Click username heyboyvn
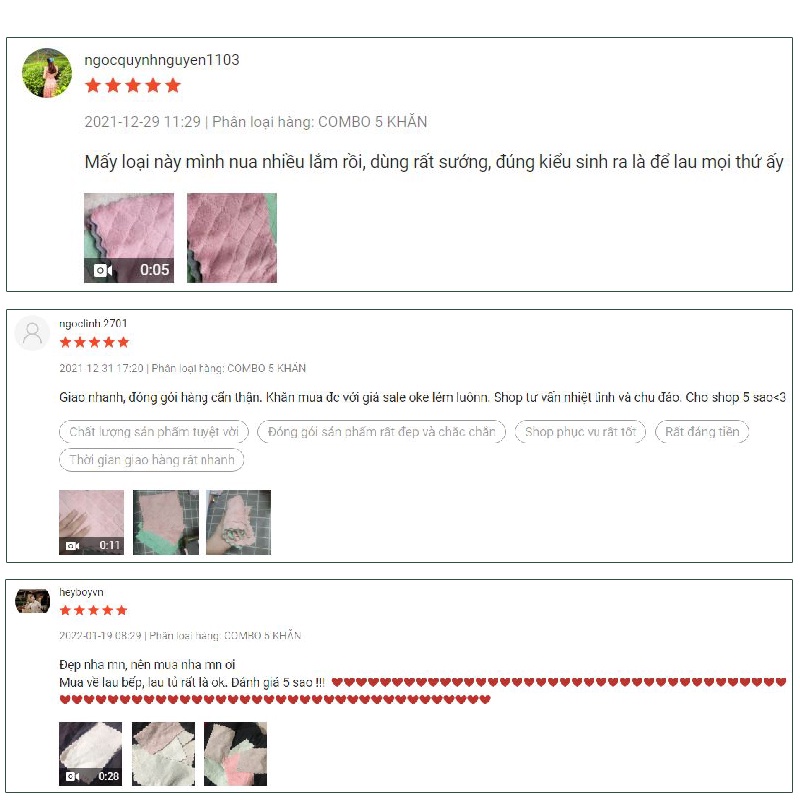Screen dimensions: 800x800 pyautogui.click(x=81, y=592)
